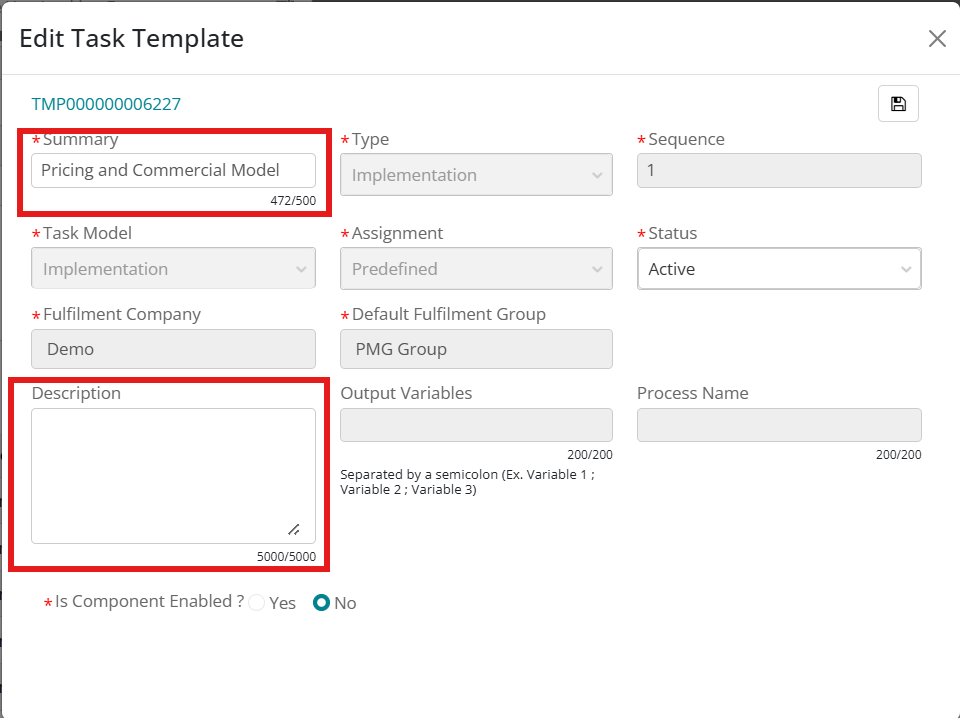Select No for Is Component Enabled
Image resolution: width=960 pixels, height=718 pixels.
pos(322,603)
